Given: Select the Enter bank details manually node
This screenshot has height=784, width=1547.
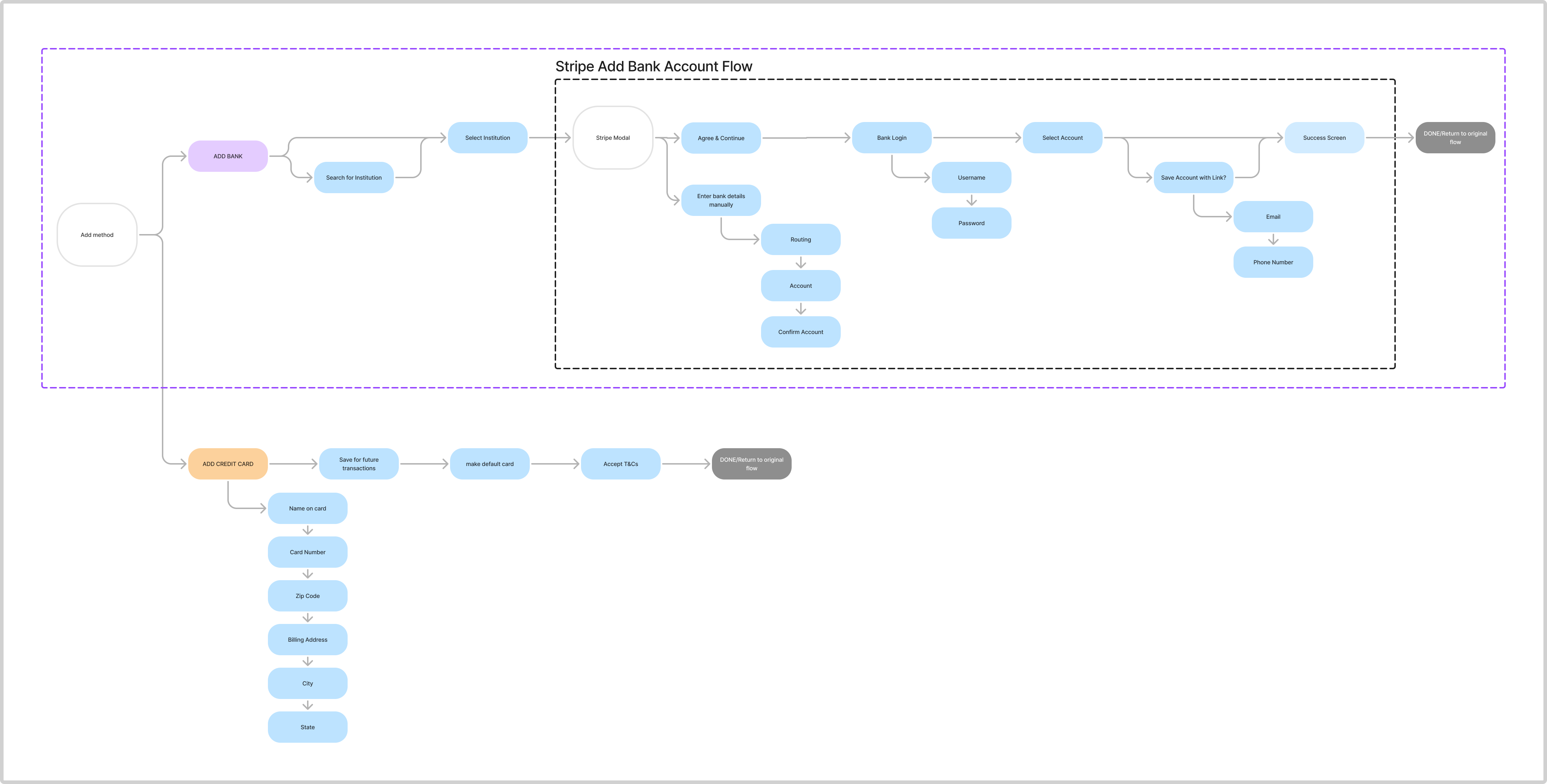Looking at the screenshot, I should click(720, 201).
